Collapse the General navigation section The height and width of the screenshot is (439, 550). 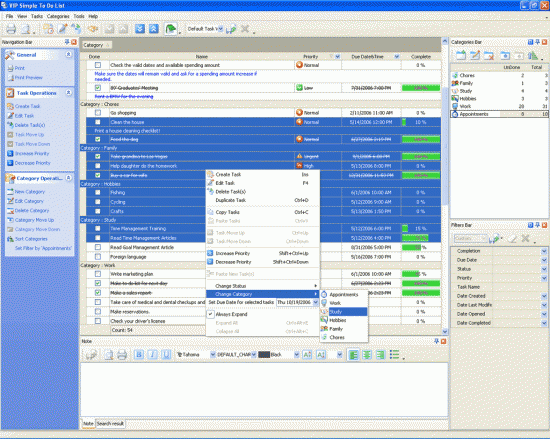pyautogui.click(x=68, y=54)
